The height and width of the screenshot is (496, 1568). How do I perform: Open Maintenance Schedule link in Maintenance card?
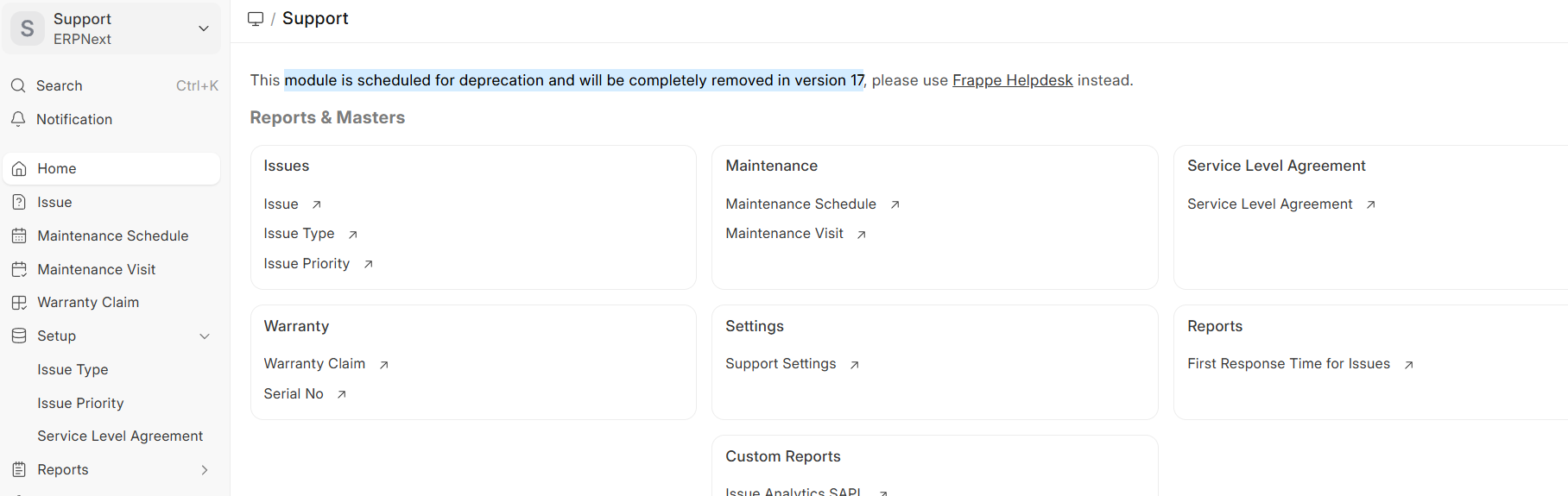[x=800, y=204]
